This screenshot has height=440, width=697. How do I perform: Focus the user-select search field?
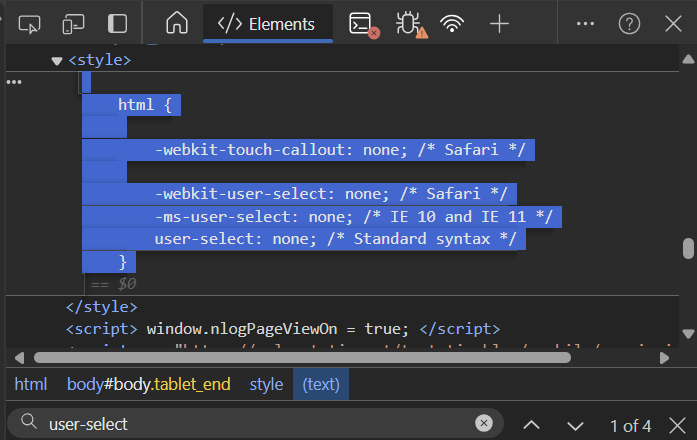(256, 424)
